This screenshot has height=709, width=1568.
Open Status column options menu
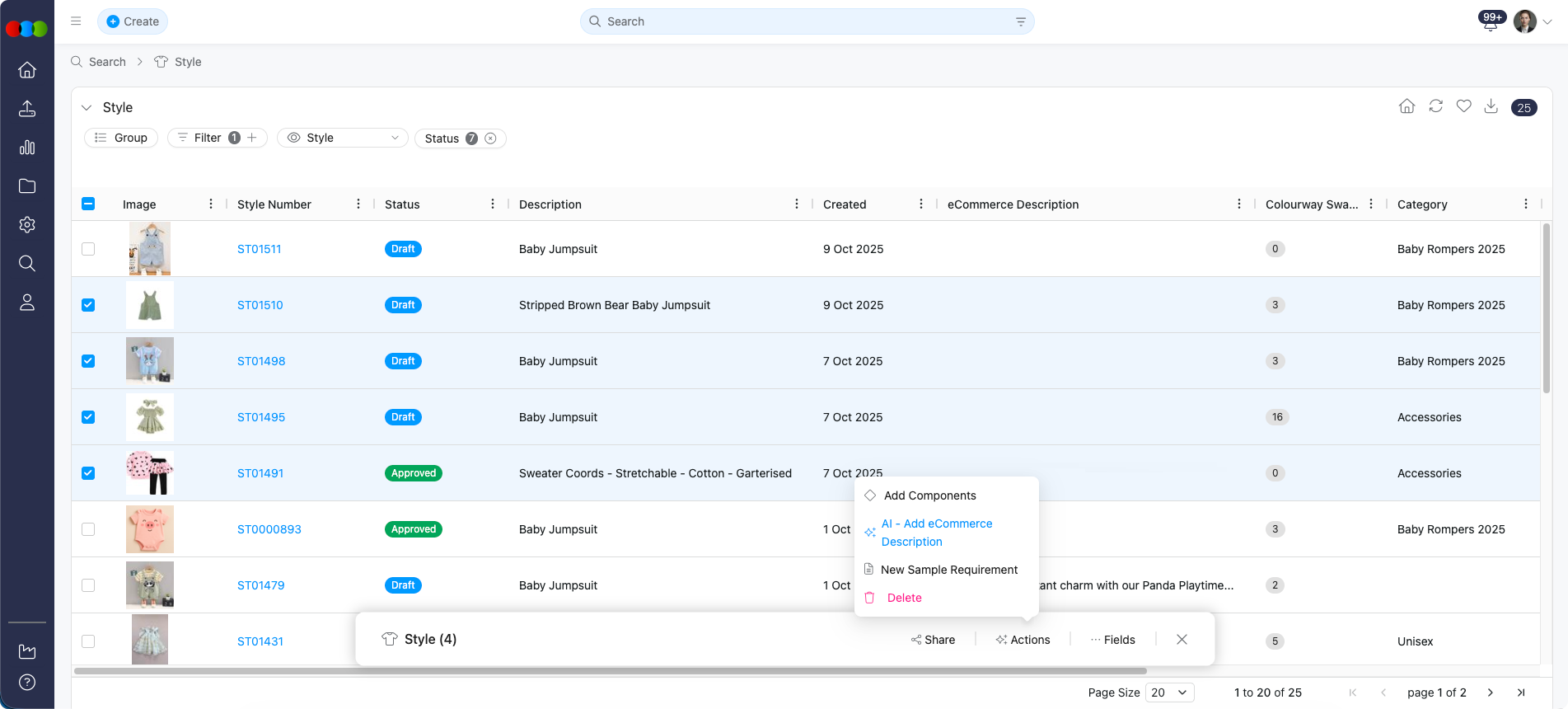coord(493,204)
